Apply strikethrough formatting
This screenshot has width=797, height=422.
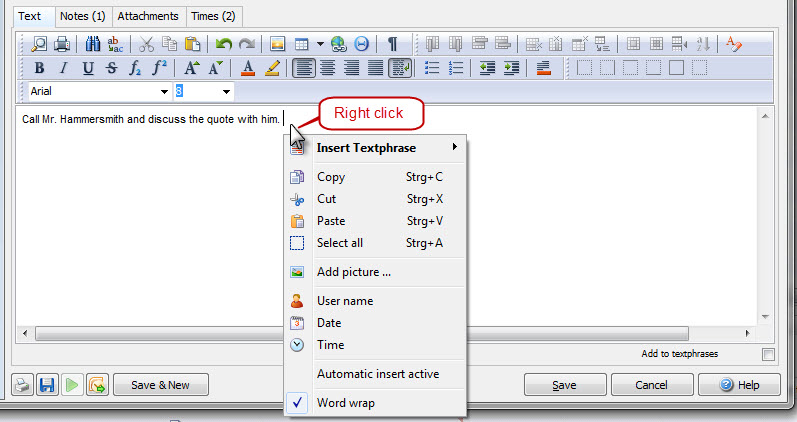(x=111, y=68)
